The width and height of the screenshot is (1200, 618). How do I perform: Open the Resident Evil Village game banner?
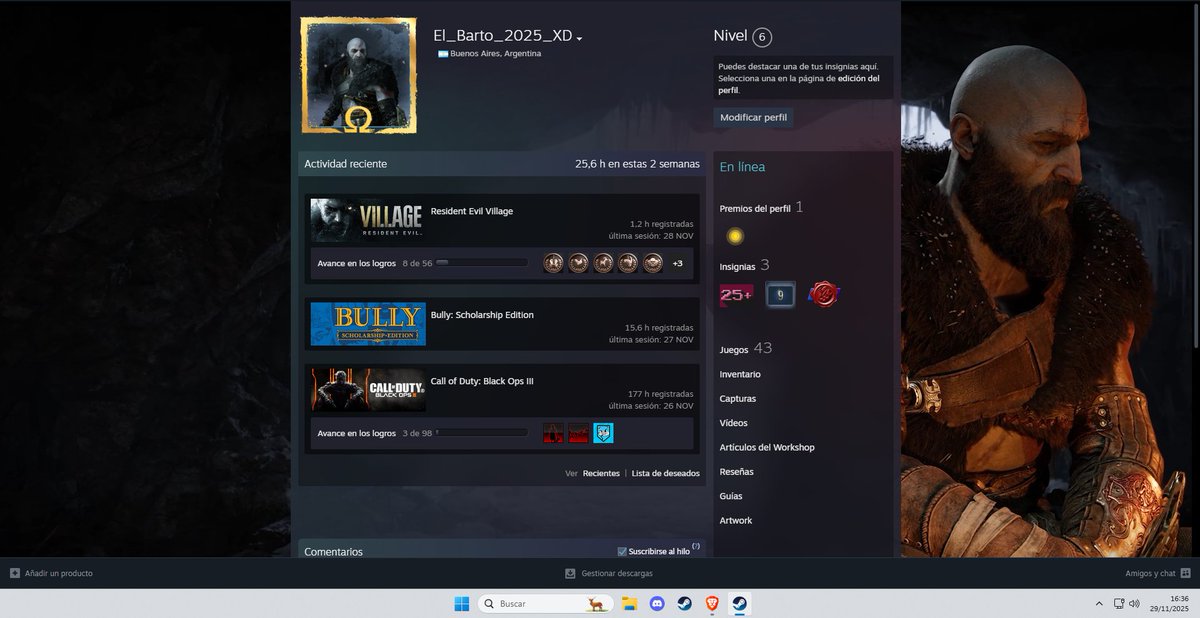click(x=368, y=219)
